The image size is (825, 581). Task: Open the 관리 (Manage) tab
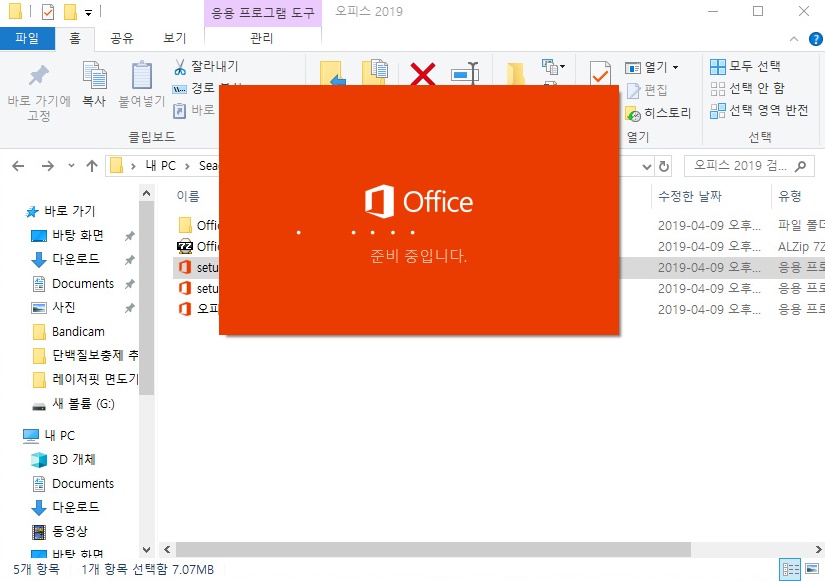click(262, 38)
